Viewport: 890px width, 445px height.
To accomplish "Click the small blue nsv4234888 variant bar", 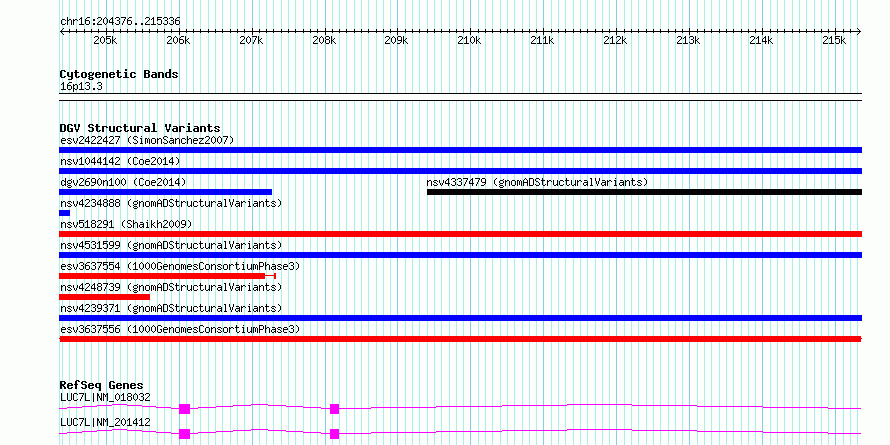I will 64,213.
